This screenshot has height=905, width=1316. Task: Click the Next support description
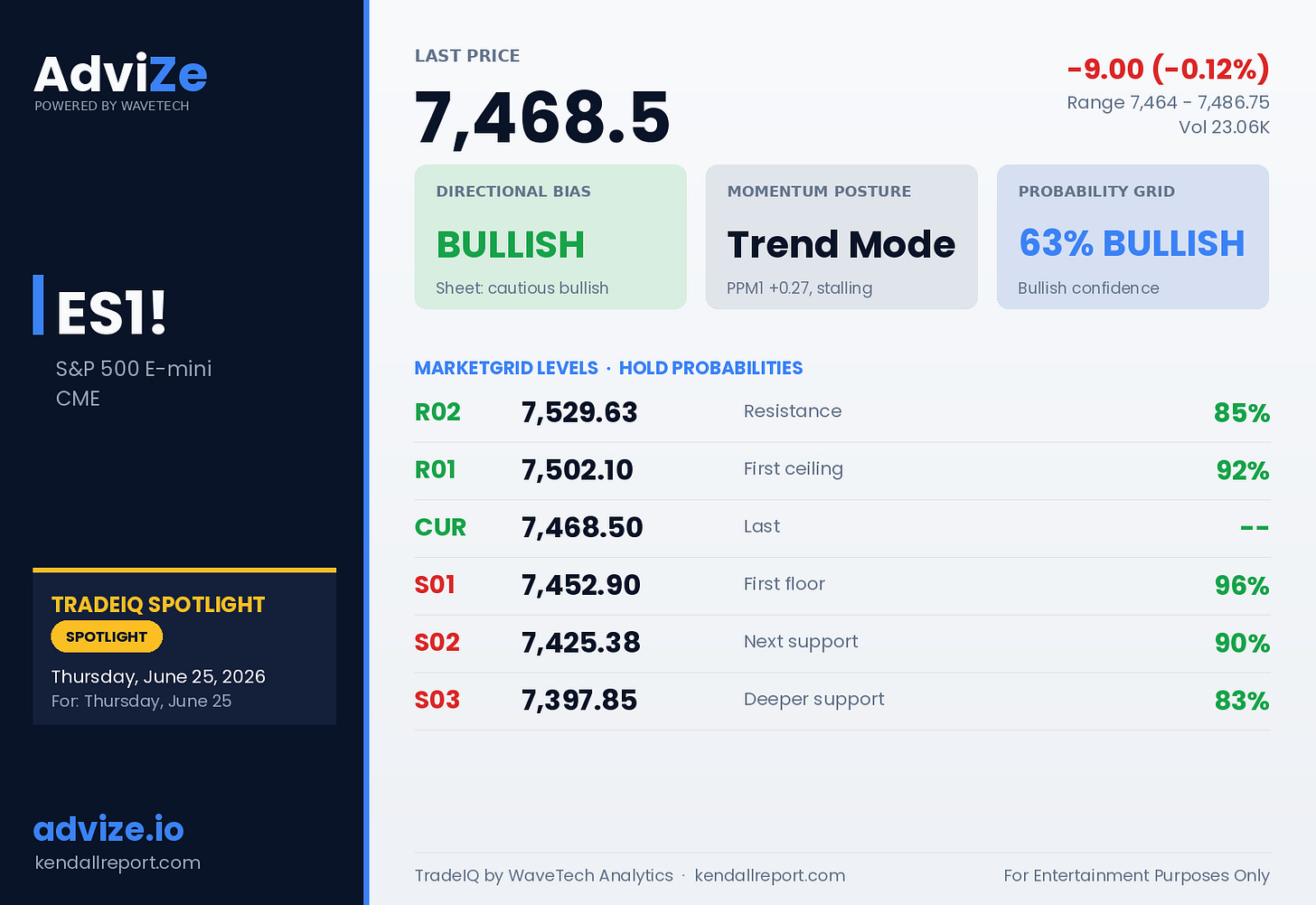[x=801, y=642]
